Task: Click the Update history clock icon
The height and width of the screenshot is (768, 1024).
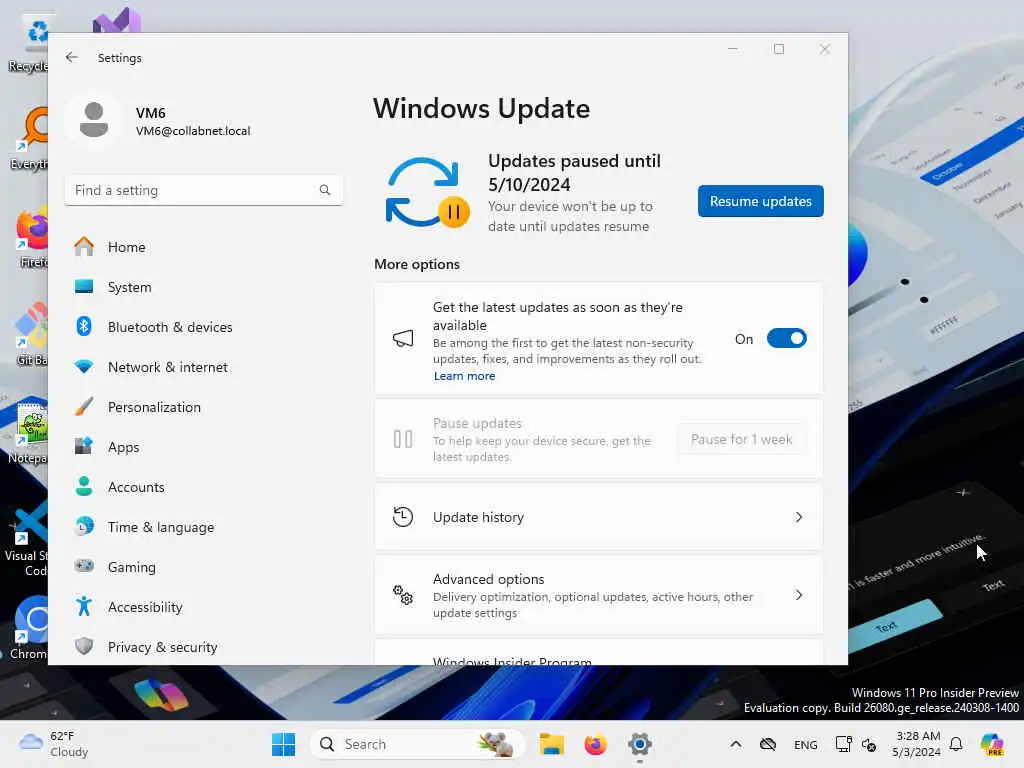Action: 403,517
